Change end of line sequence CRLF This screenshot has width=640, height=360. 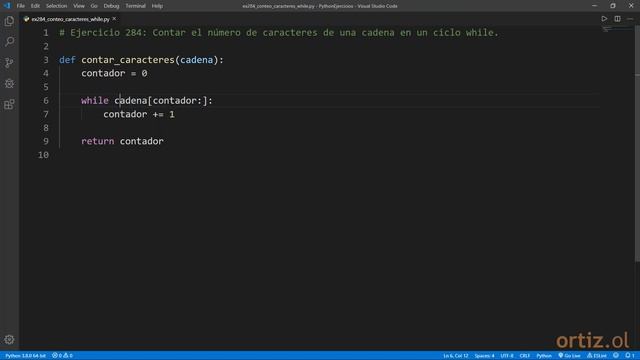pyautogui.click(x=524, y=356)
